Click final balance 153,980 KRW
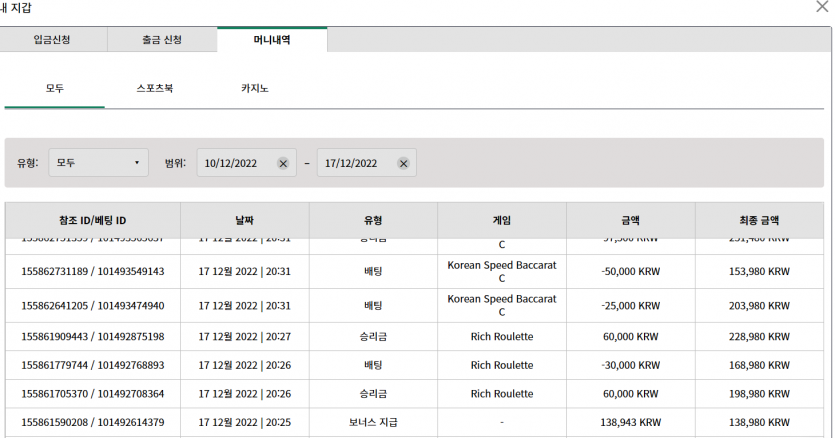This screenshot has width=835, height=438. click(x=759, y=272)
